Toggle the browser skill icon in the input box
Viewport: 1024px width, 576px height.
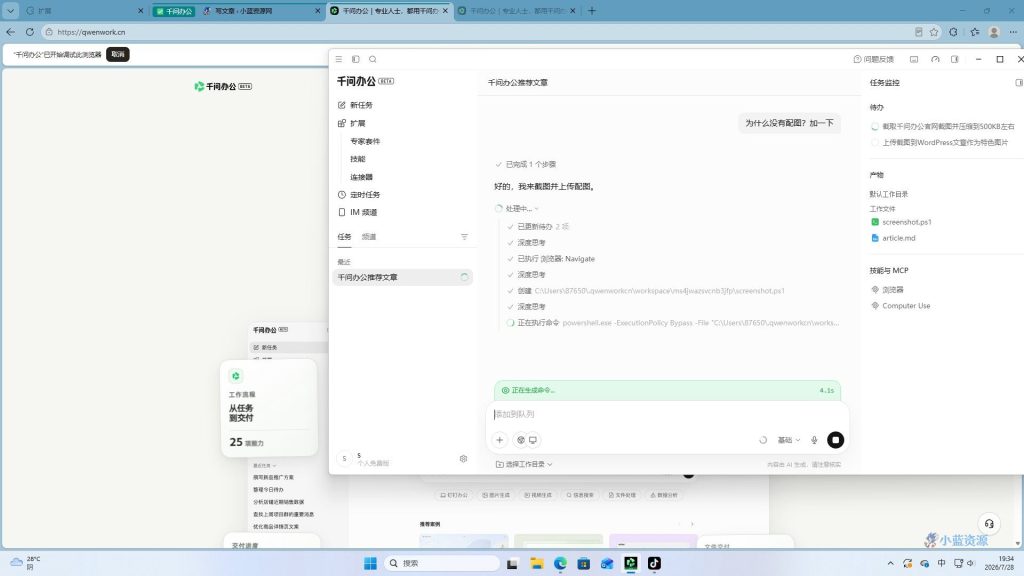point(520,440)
